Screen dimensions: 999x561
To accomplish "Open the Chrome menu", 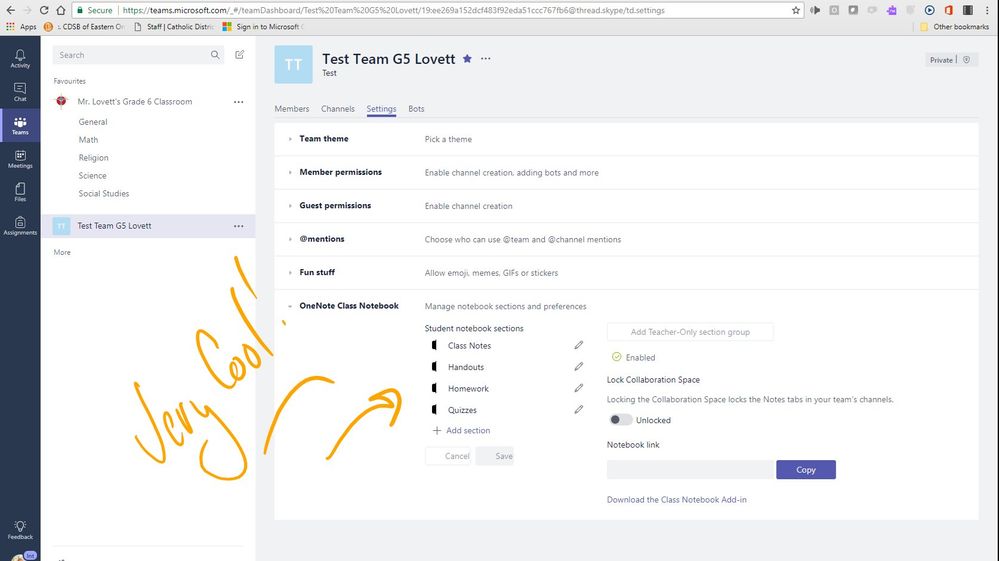I will (x=987, y=10).
